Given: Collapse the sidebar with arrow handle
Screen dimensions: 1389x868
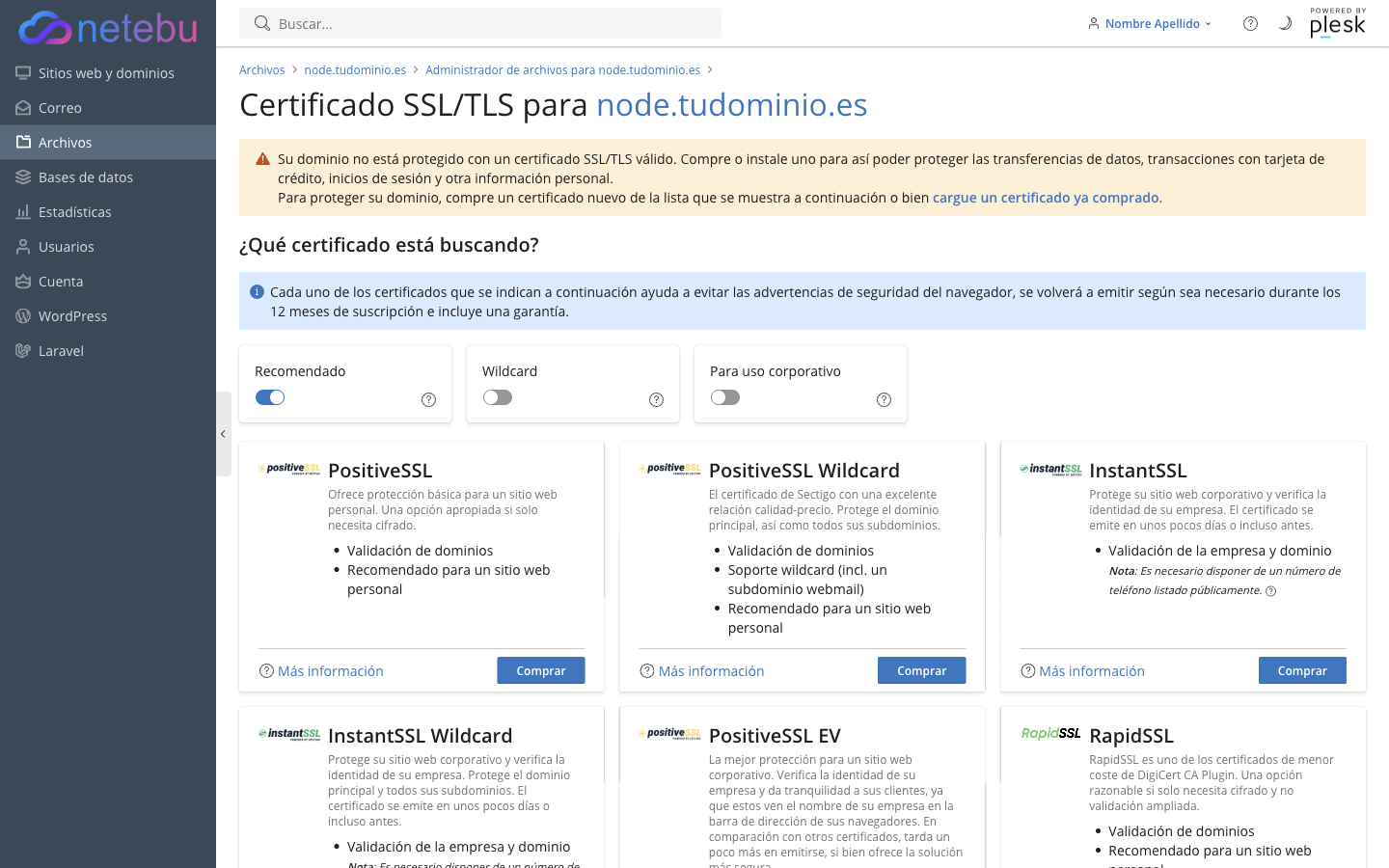Looking at the screenshot, I should [x=223, y=434].
